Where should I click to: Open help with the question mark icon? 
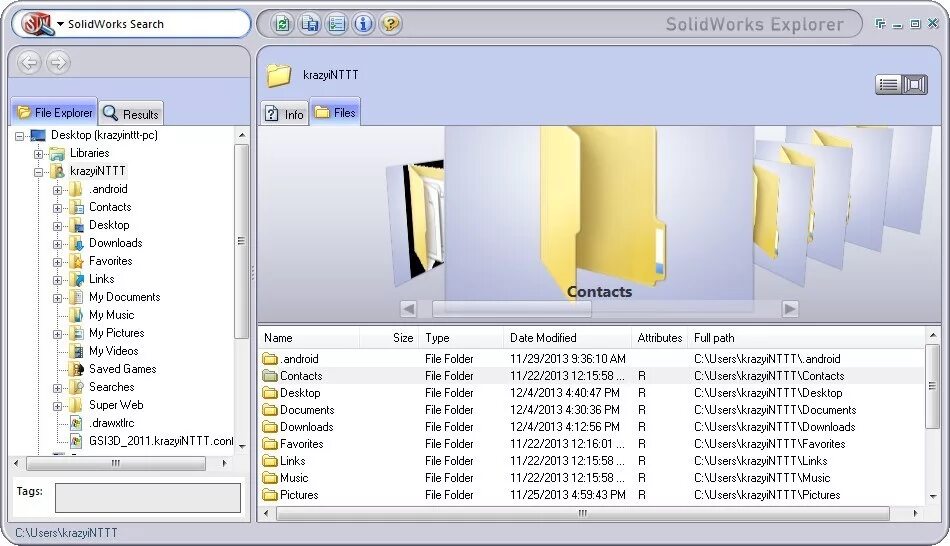tap(391, 24)
